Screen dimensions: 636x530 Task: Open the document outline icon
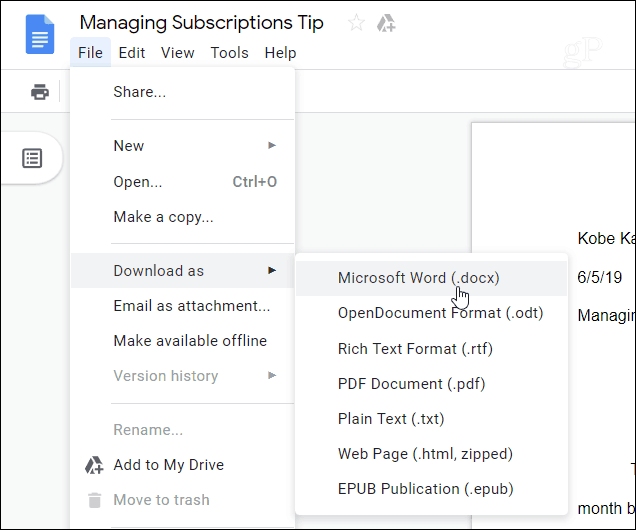pos(32,158)
